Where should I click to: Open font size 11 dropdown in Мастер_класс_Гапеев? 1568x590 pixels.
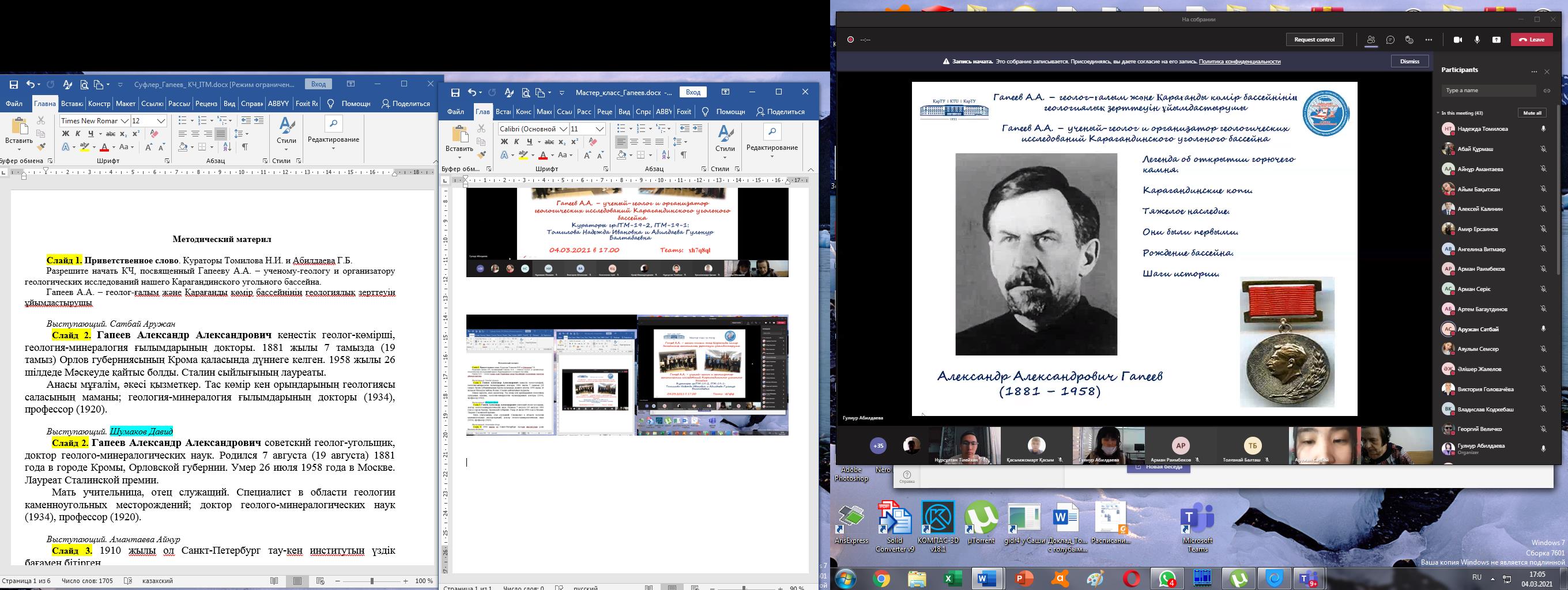pos(600,129)
